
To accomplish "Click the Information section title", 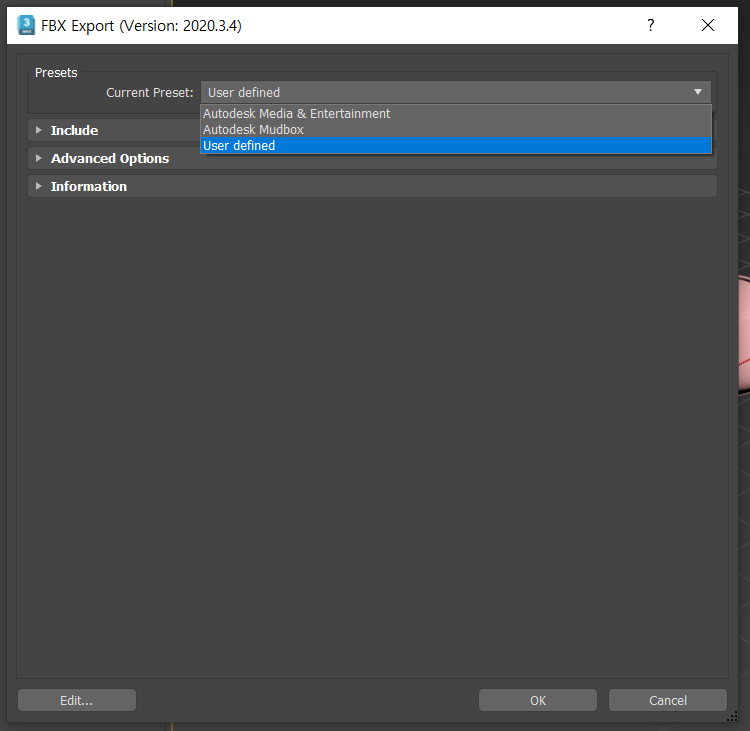I will pyautogui.click(x=89, y=186).
